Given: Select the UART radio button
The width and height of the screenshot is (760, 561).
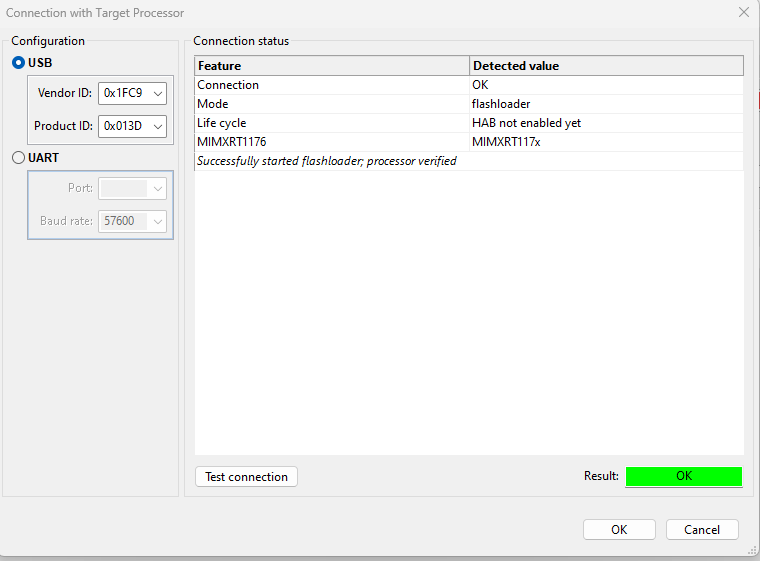Looking at the screenshot, I should tap(18, 157).
